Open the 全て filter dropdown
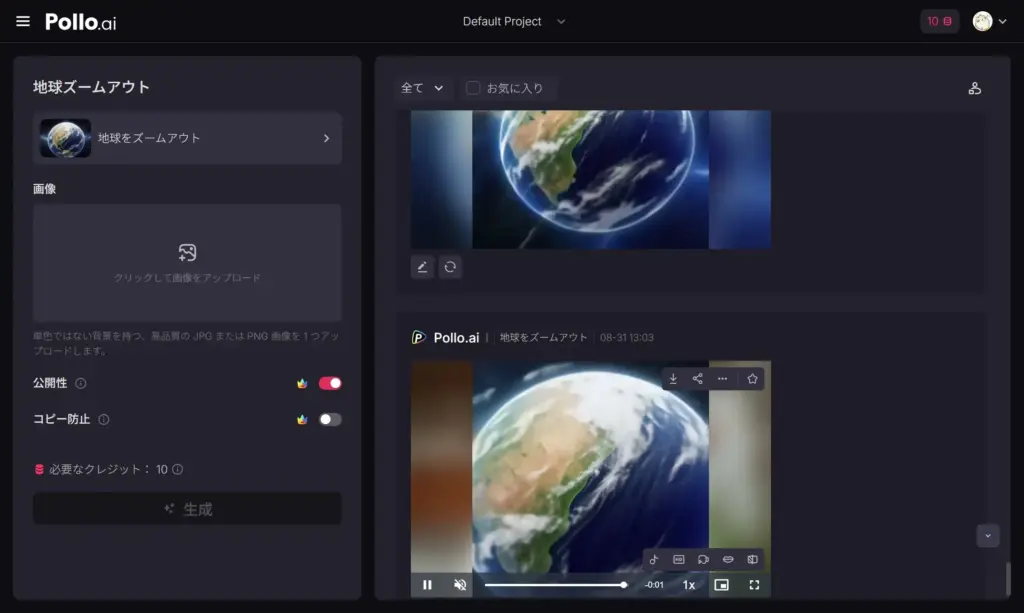 (422, 88)
